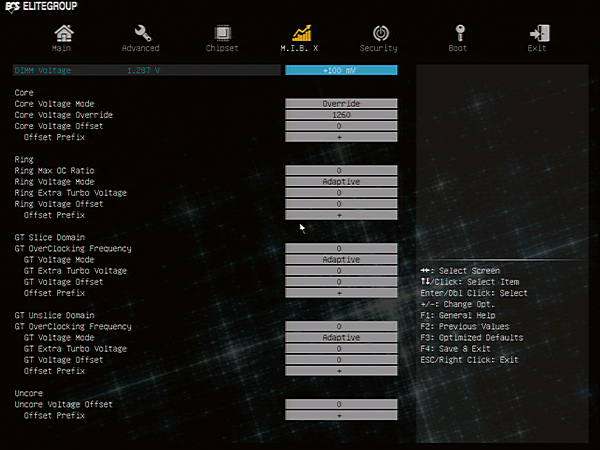Edit GT Slice Domain OverClocking Frequency value
The image size is (600, 450).
341,248
